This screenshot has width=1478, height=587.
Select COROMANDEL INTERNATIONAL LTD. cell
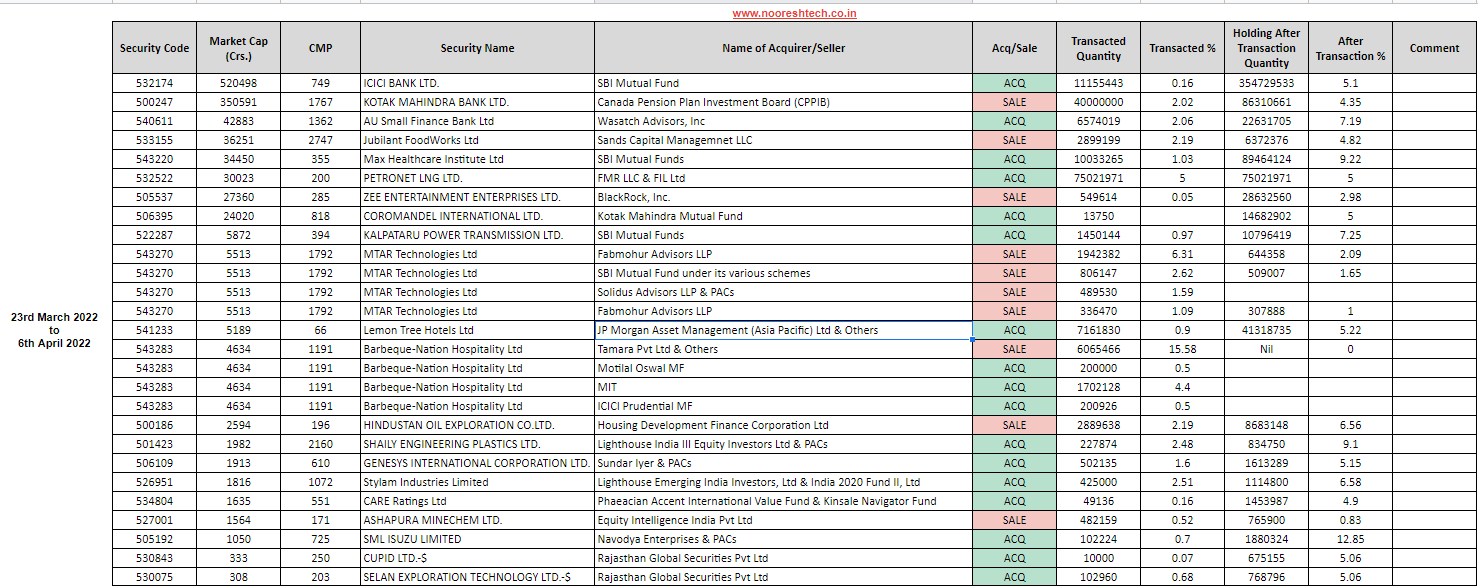point(477,216)
